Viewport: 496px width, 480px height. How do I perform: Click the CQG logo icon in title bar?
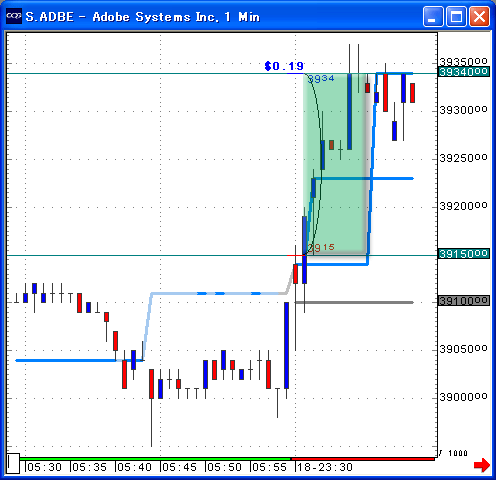[x=14, y=16]
